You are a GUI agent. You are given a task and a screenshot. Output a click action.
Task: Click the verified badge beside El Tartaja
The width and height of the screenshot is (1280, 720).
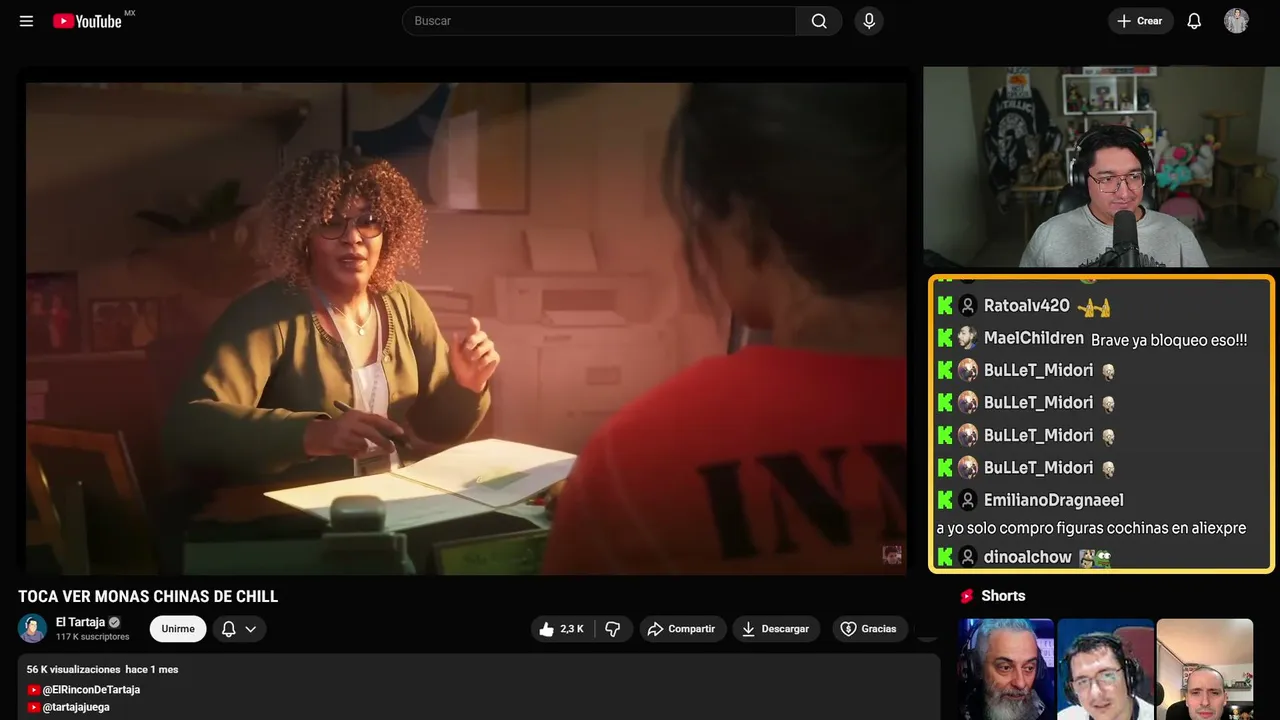pos(114,622)
